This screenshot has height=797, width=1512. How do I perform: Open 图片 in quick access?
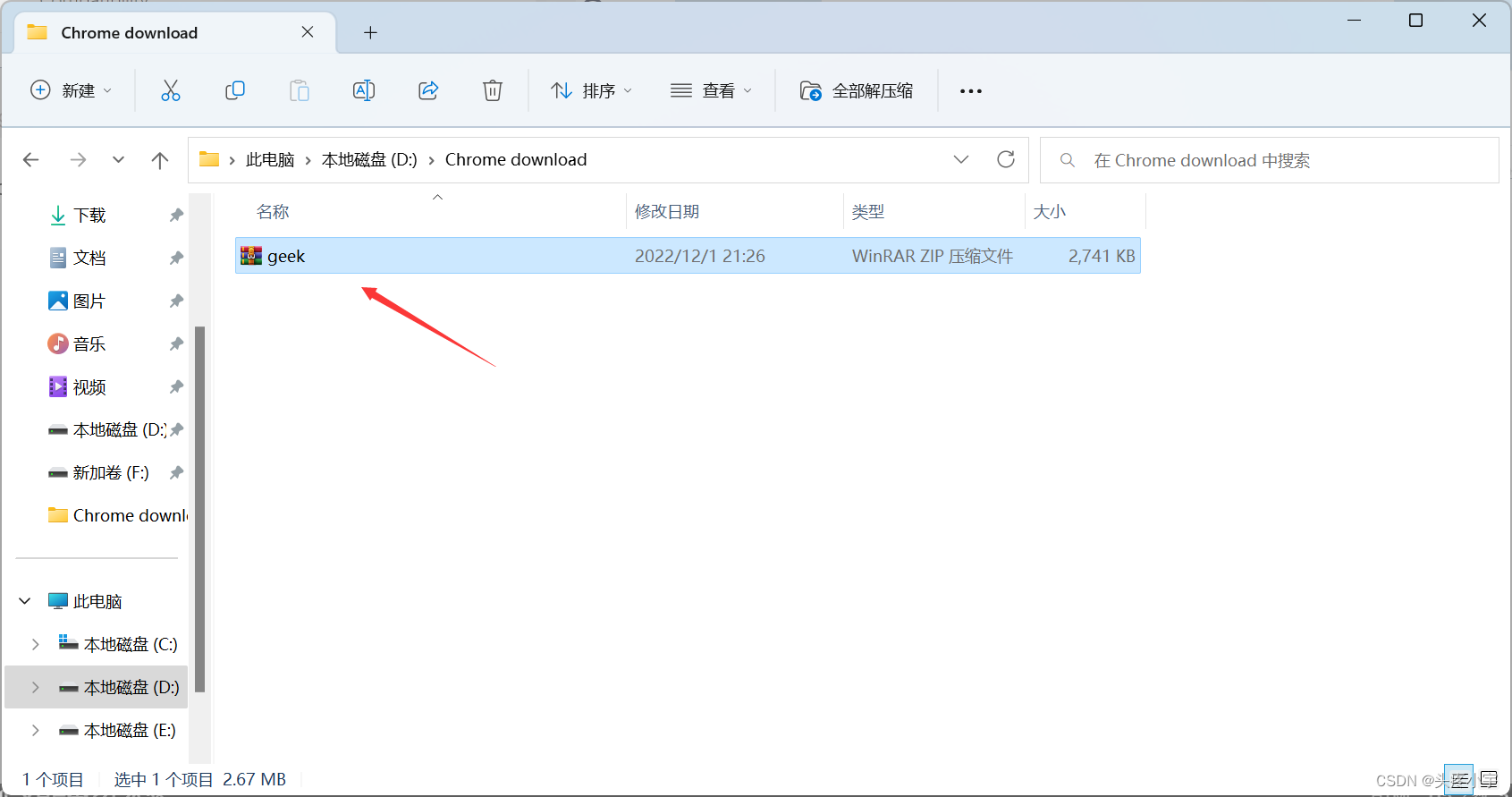tap(89, 301)
